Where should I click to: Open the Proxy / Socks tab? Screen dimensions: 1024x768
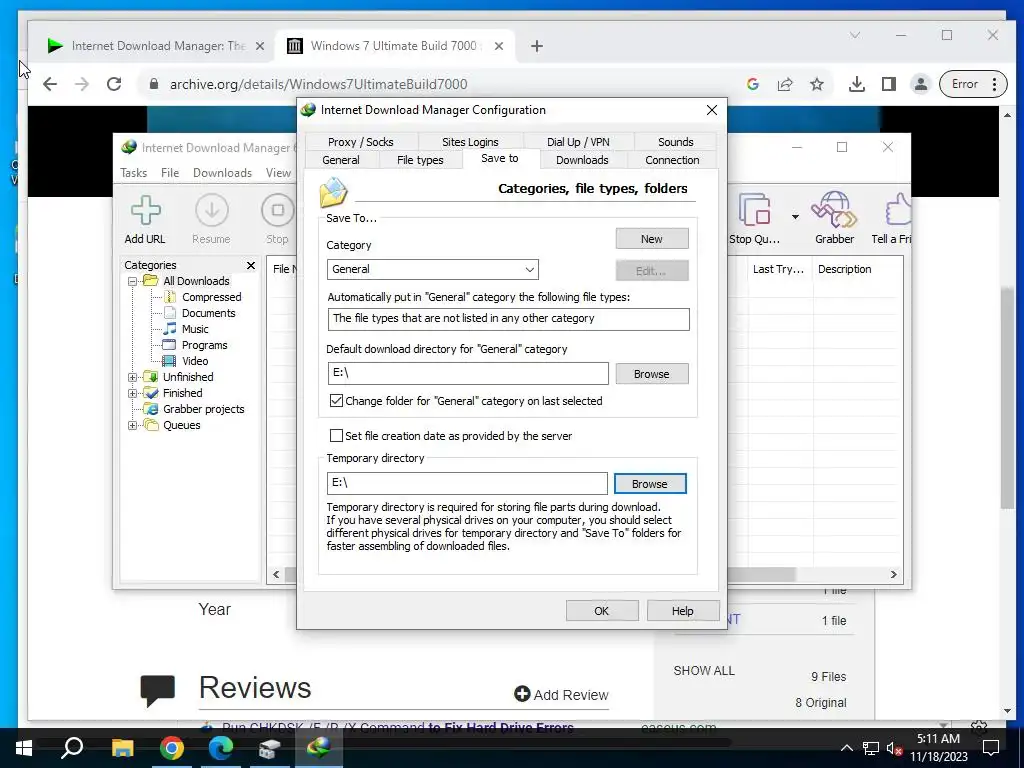tap(360, 142)
